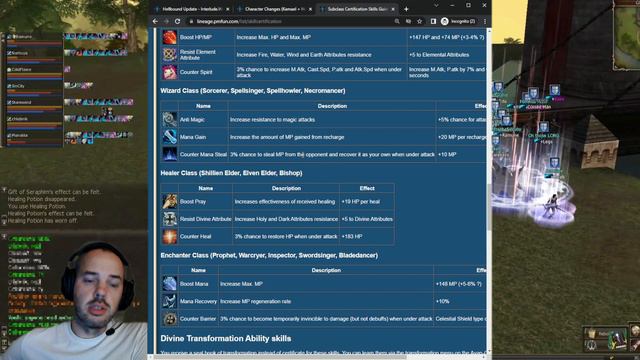The height and width of the screenshot is (360, 640).
Task: Click the Counter Barrier skill icon
Action: click(x=170, y=319)
